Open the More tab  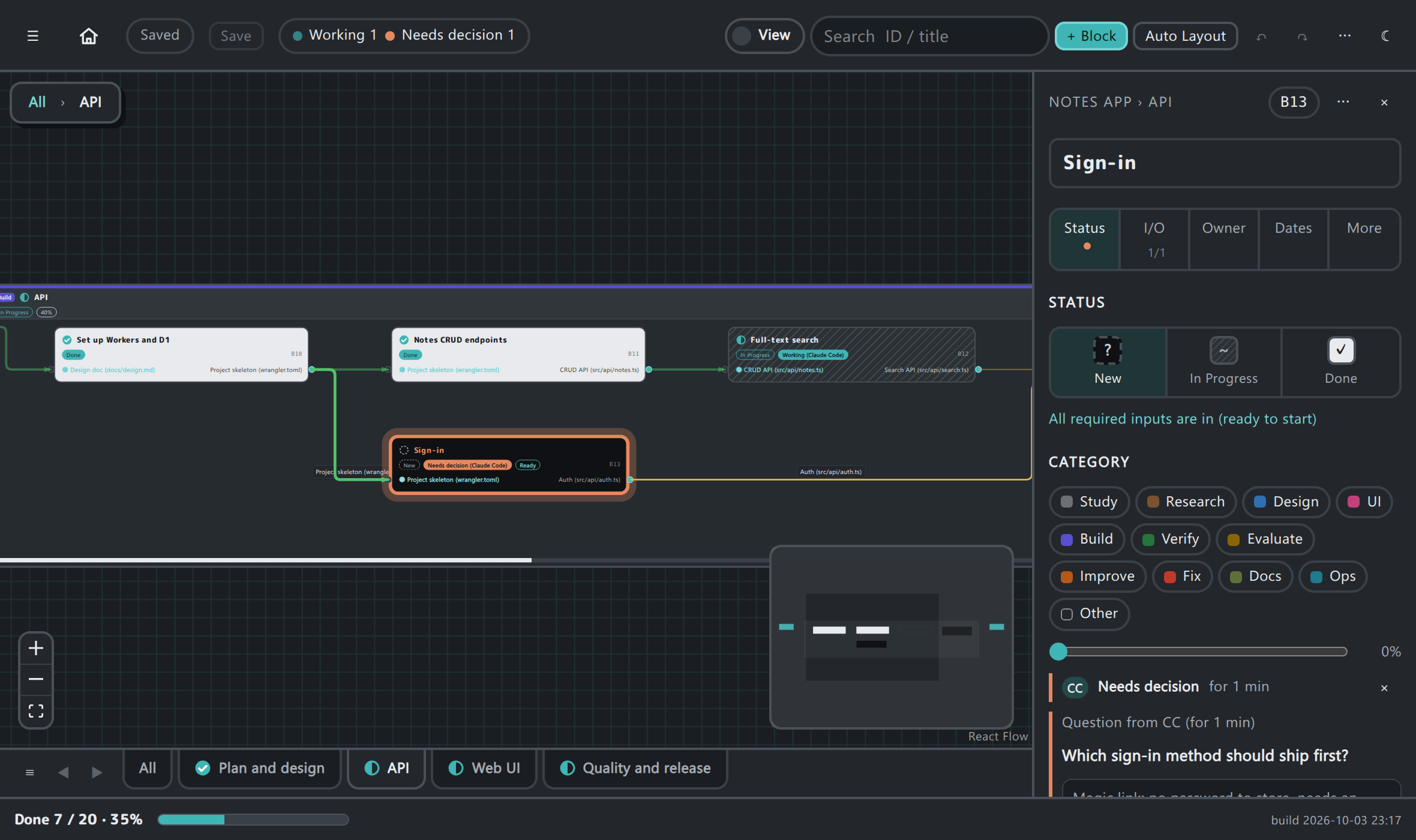(1364, 239)
